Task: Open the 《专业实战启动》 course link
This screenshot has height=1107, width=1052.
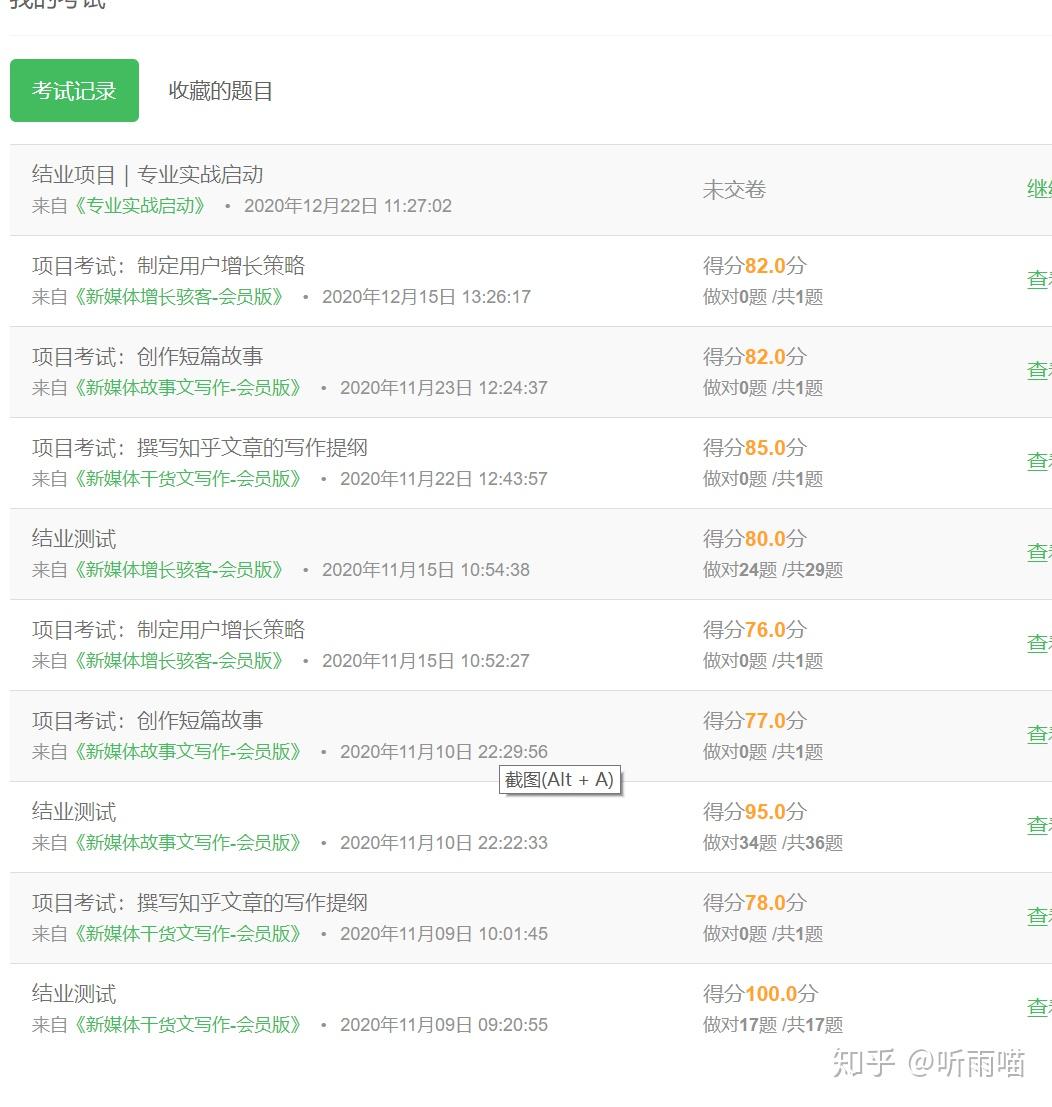Action: coord(140,206)
